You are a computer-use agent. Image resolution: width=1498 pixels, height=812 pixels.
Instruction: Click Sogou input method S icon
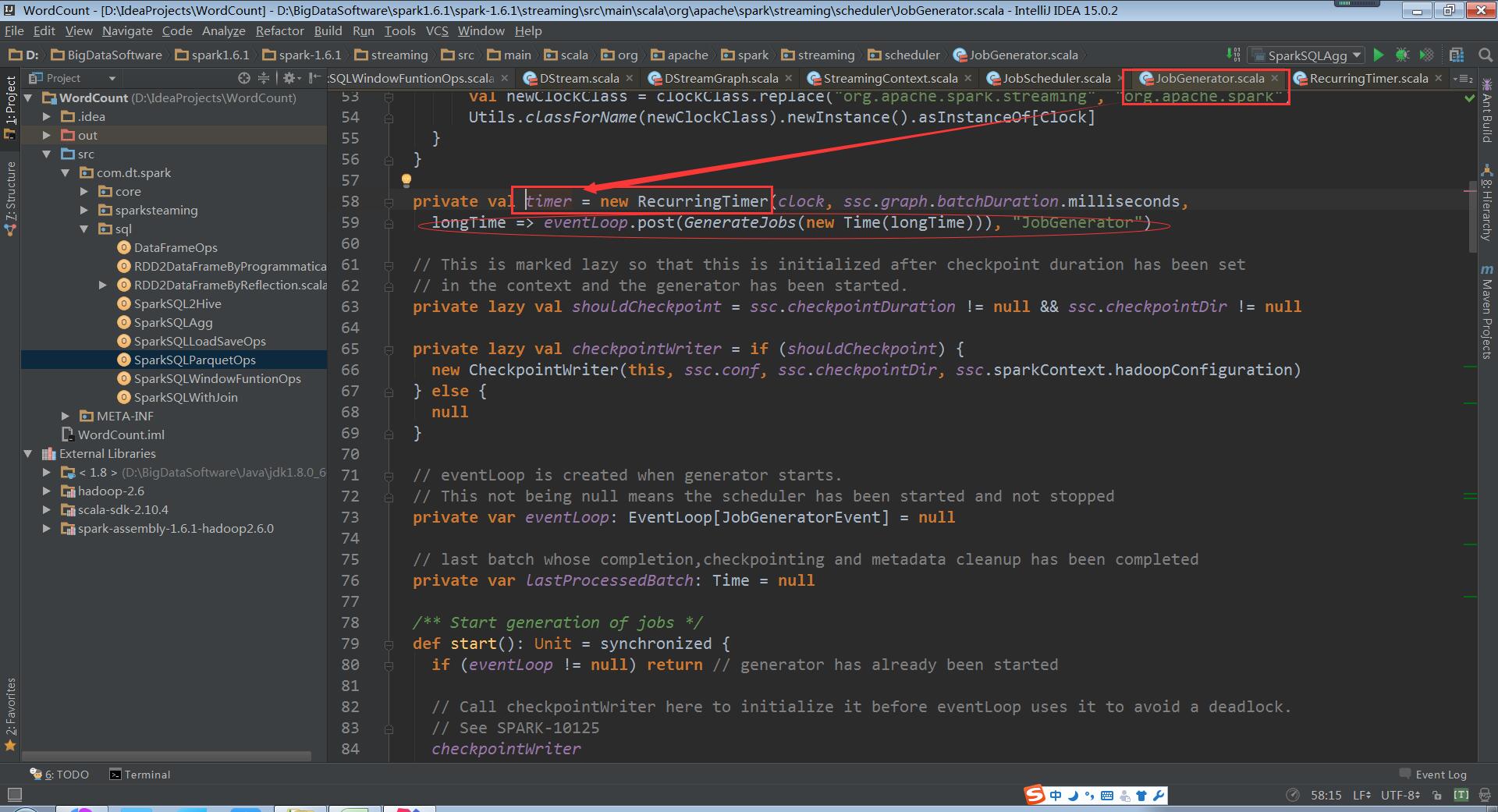pos(1035,795)
